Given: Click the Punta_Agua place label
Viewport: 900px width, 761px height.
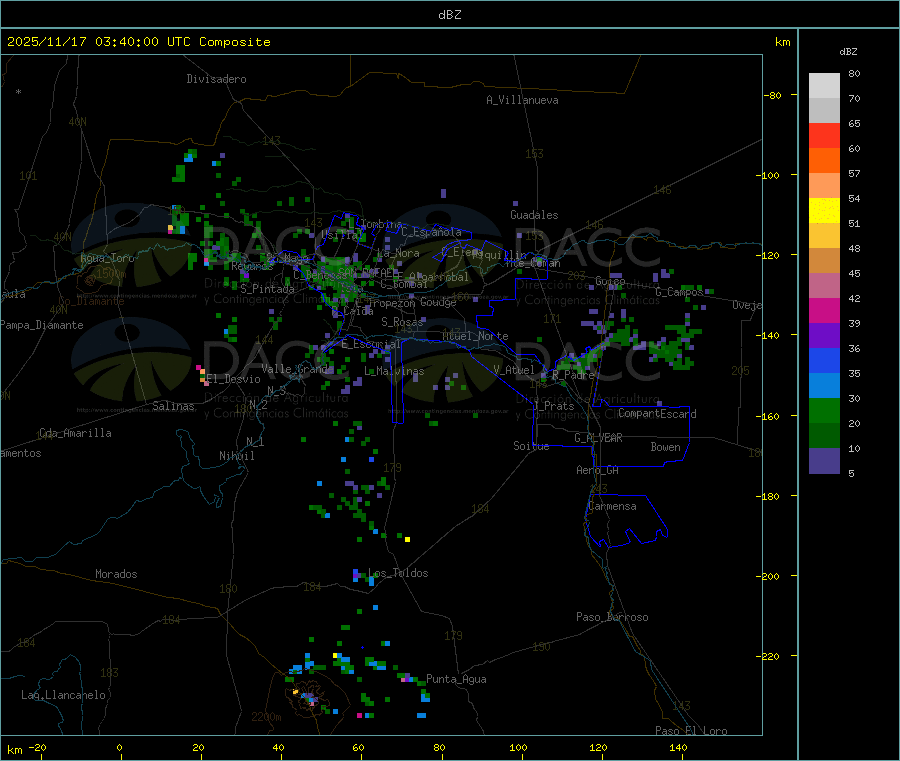Looking at the screenshot, I should coord(456,679).
